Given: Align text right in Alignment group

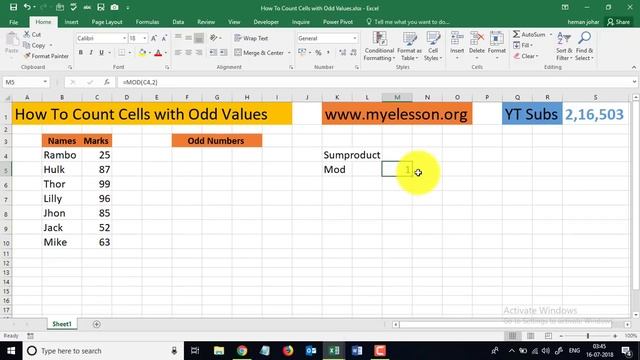Looking at the screenshot, I should (x=199, y=53).
